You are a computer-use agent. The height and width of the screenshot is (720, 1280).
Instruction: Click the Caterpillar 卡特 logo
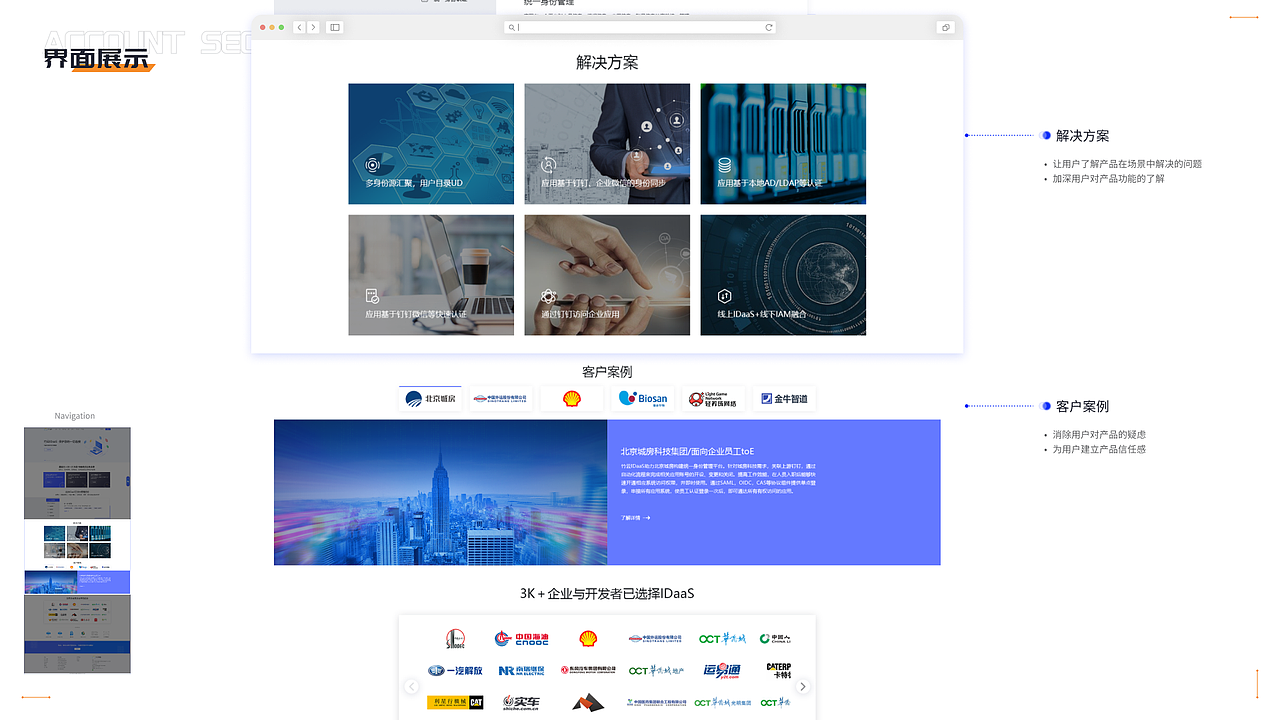[x=779, y=670]
